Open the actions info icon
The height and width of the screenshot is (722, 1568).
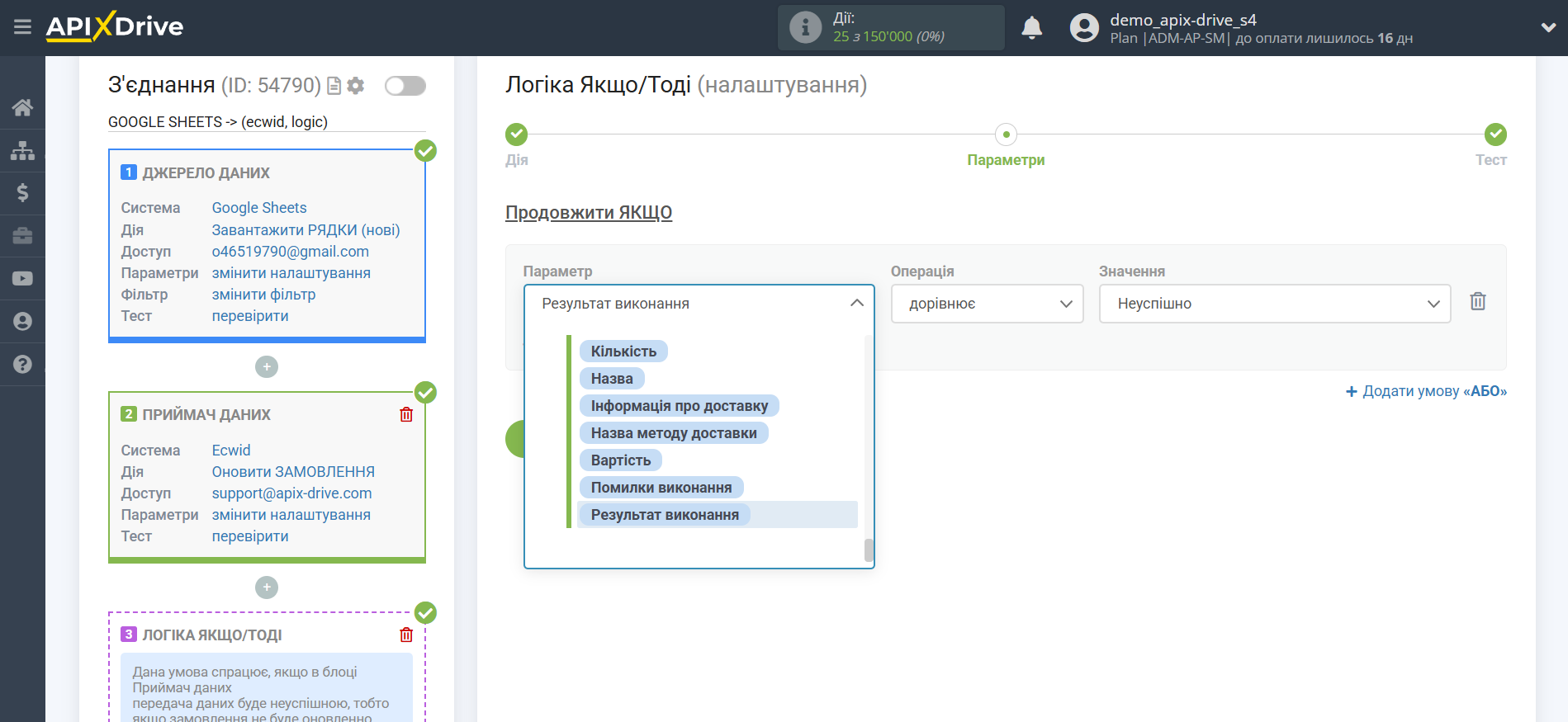[805, 27]
